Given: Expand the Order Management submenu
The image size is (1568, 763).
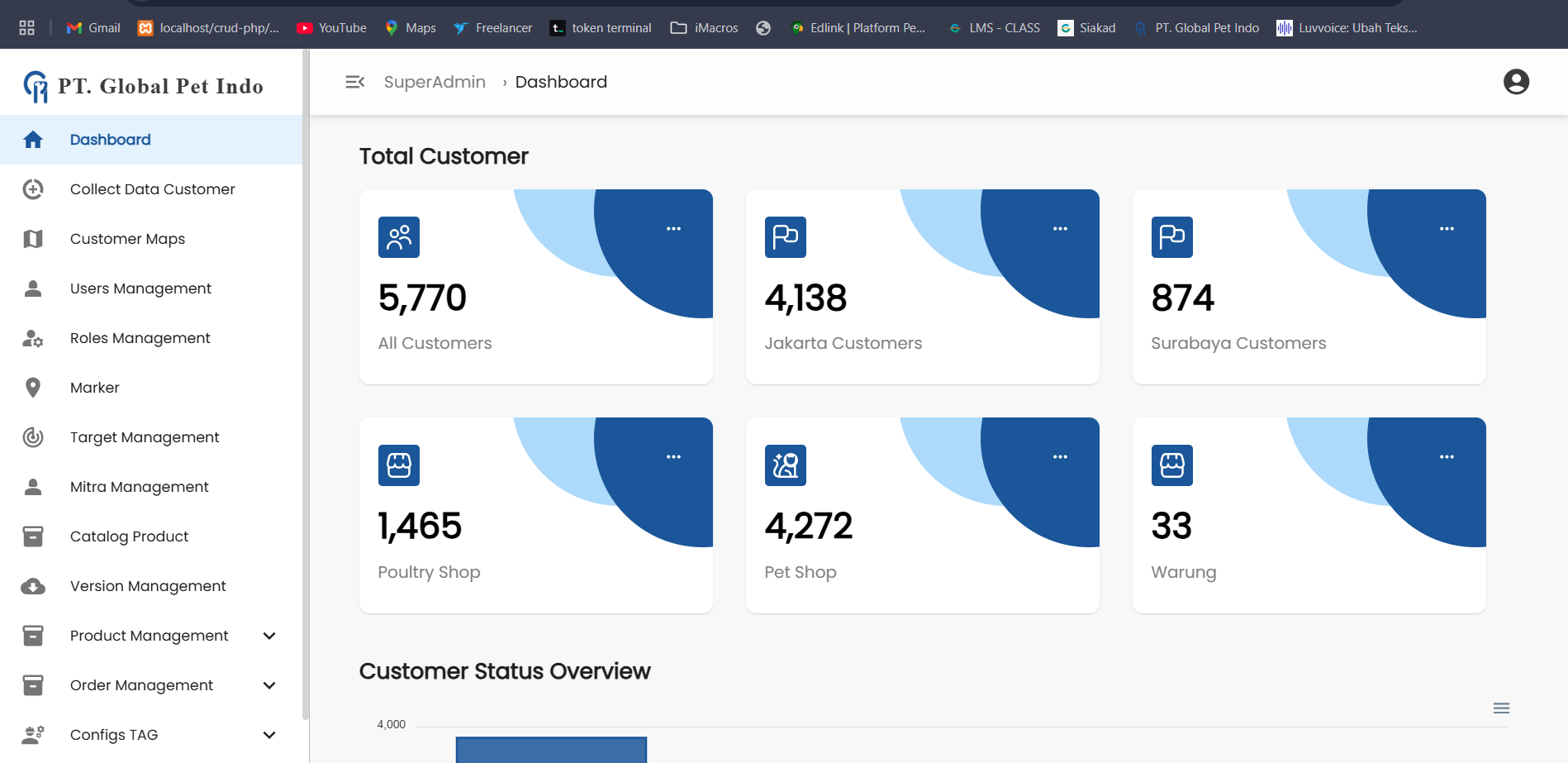Looking at the screenshot, I should pyautogui.click(x=269, y=685).
